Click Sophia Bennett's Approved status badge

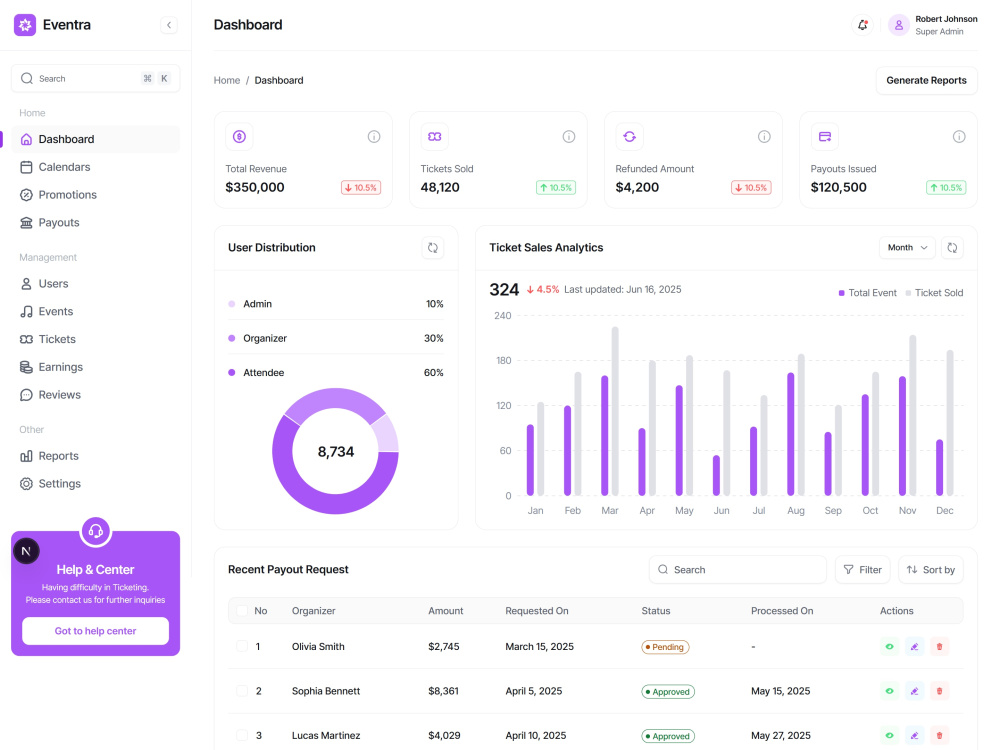(x=668, y=691)
